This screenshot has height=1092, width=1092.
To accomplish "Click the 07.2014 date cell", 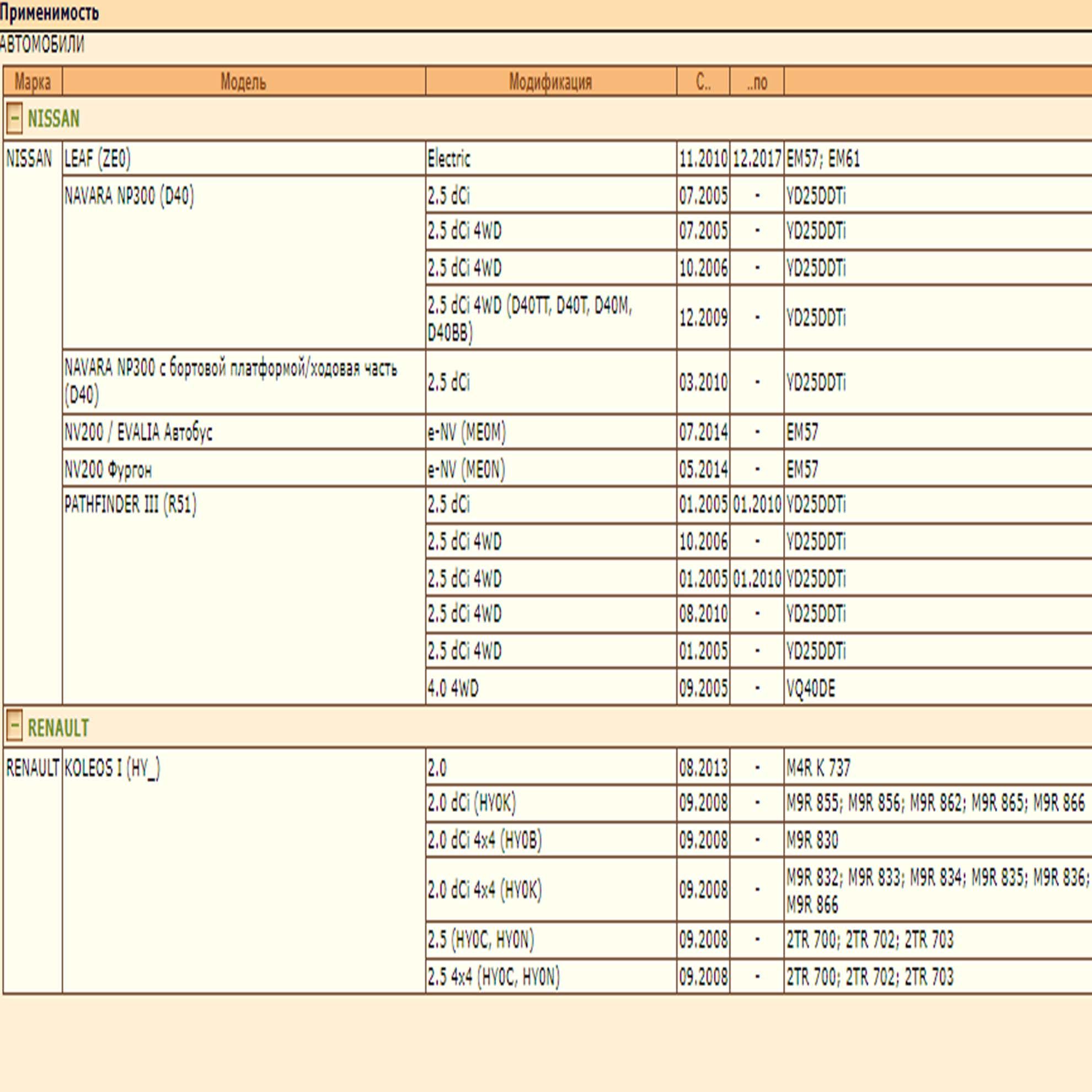I will tap(703, 432).
